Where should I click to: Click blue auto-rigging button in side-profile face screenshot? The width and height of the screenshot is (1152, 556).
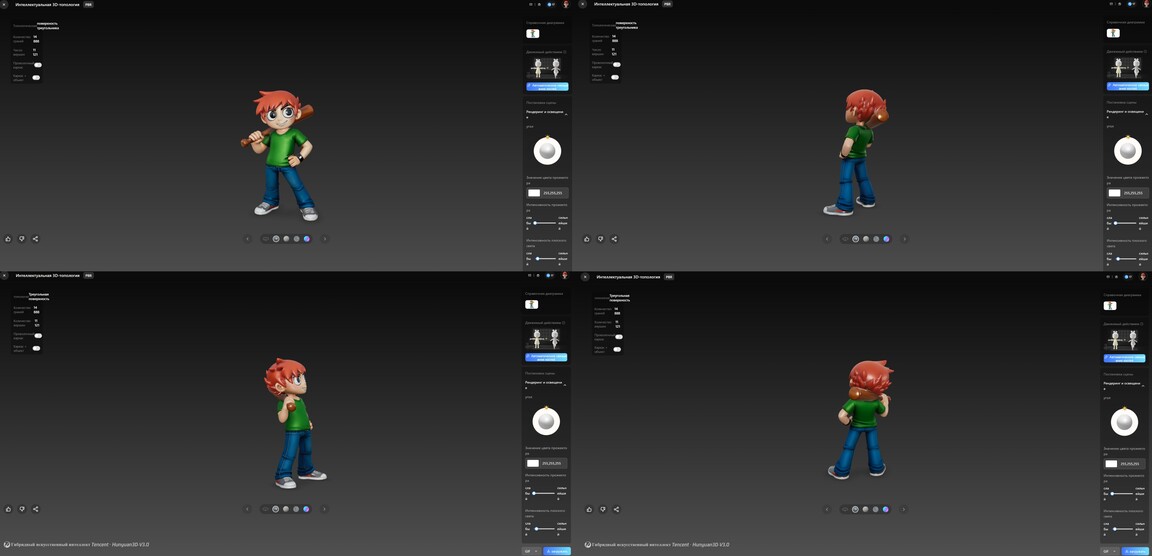point(547,357)
